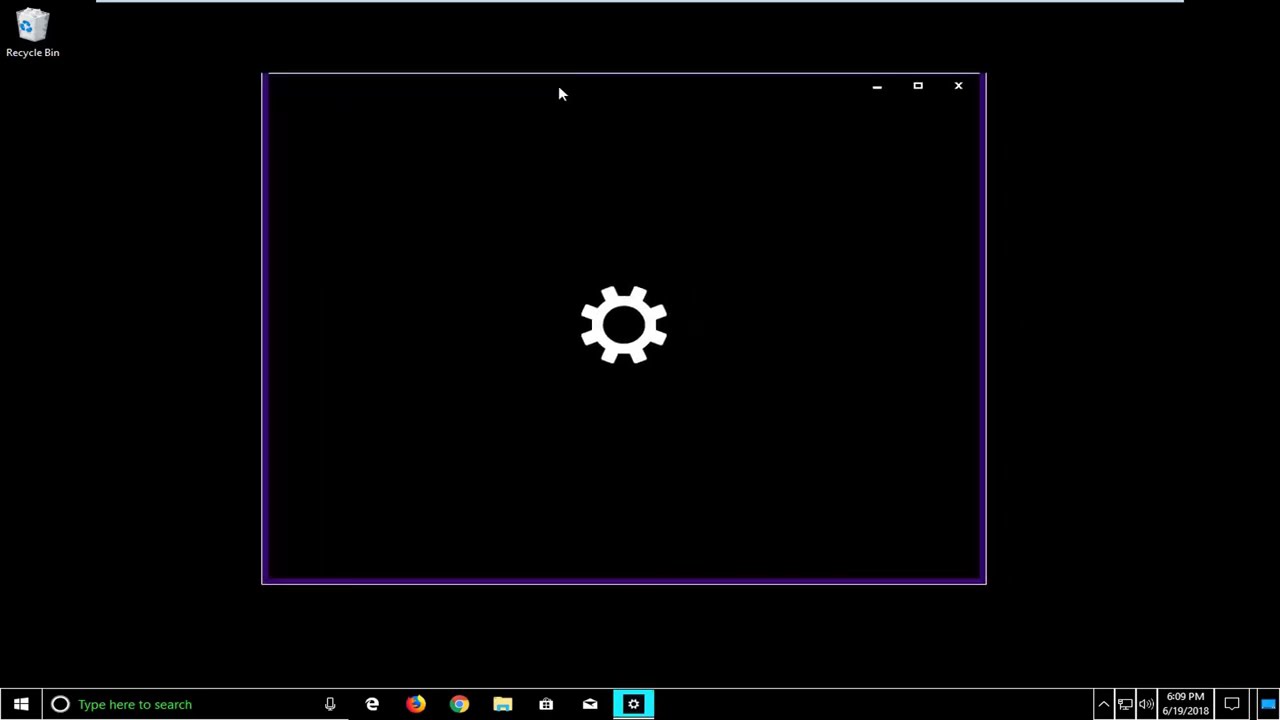This screenshot has width=1280, height=720.
Task: Open the network status tray icon
Action: tap(1125, 704)
